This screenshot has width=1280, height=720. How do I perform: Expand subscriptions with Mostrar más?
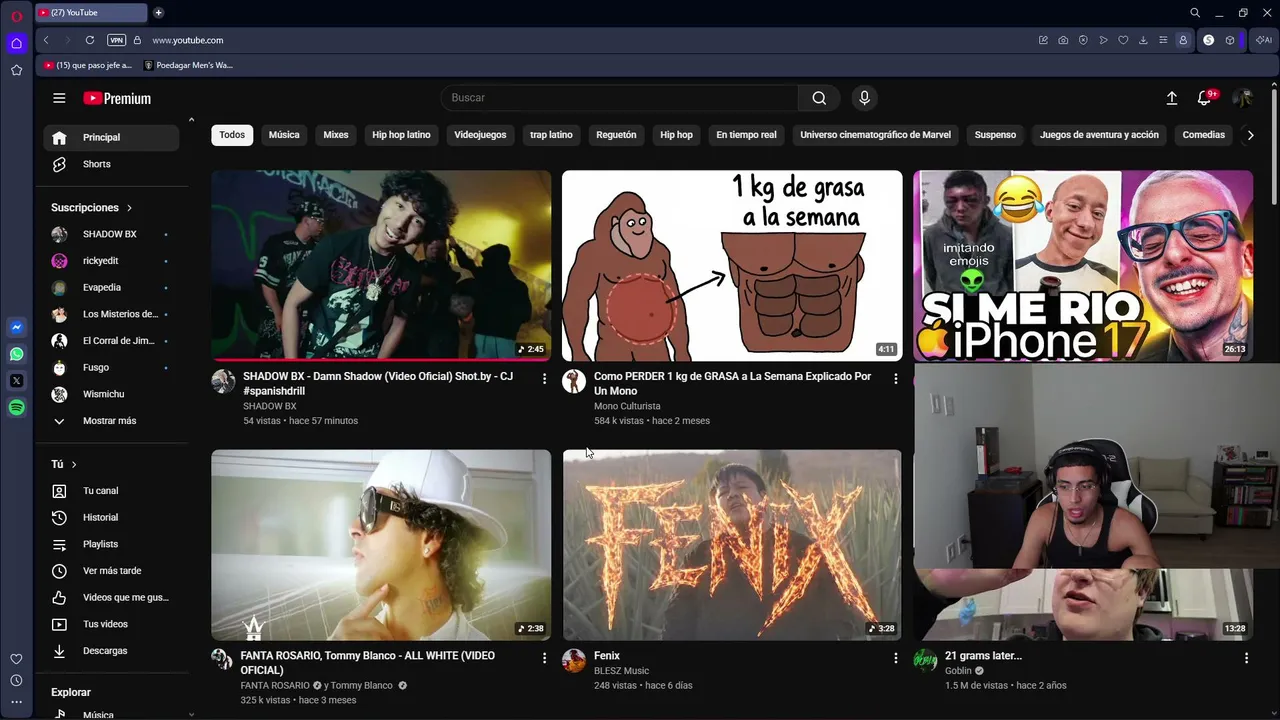coord(110,421)
